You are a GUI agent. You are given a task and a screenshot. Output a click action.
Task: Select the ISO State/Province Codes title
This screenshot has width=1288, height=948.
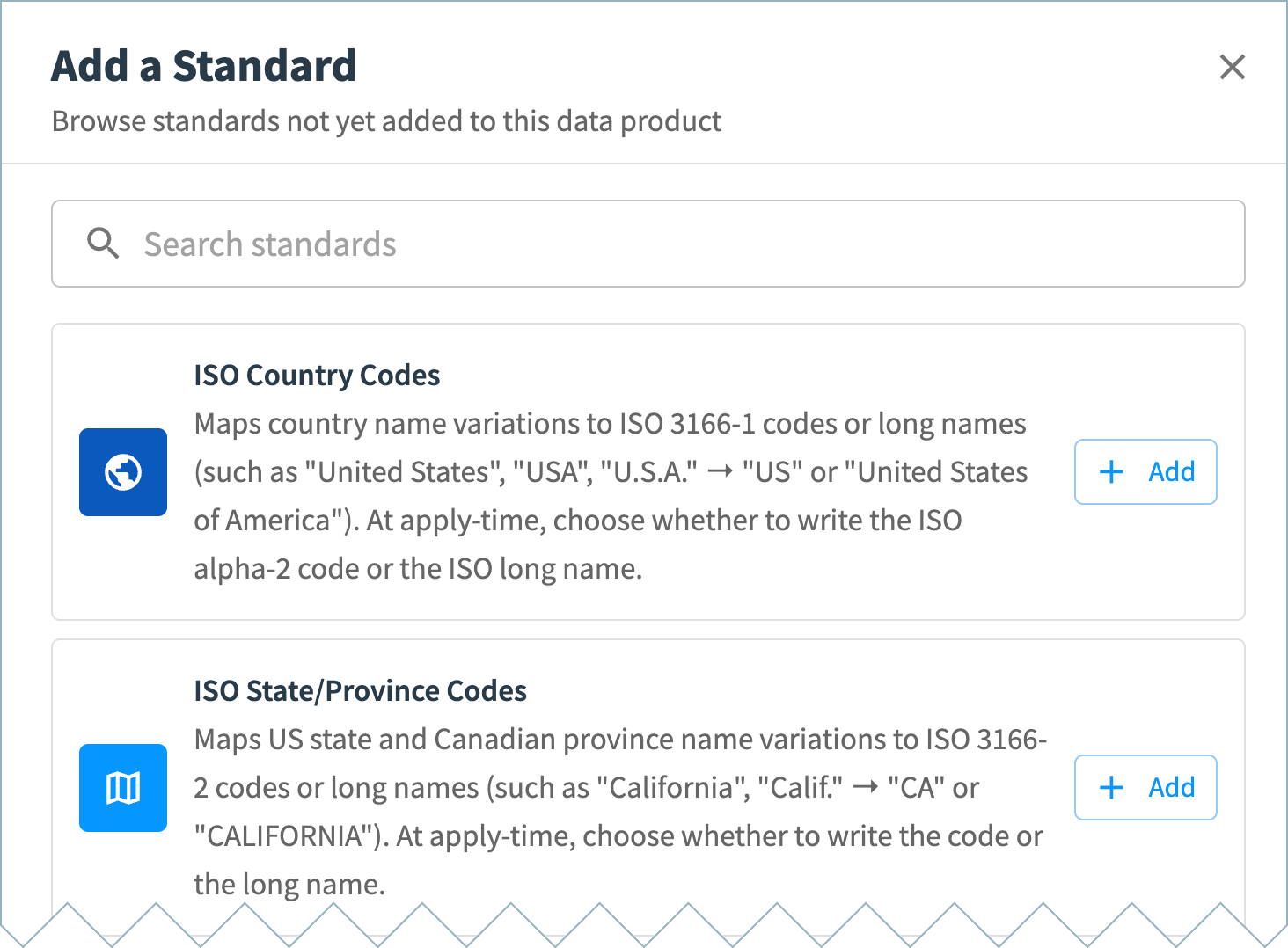pyautogui.click(x=360, y=691)
